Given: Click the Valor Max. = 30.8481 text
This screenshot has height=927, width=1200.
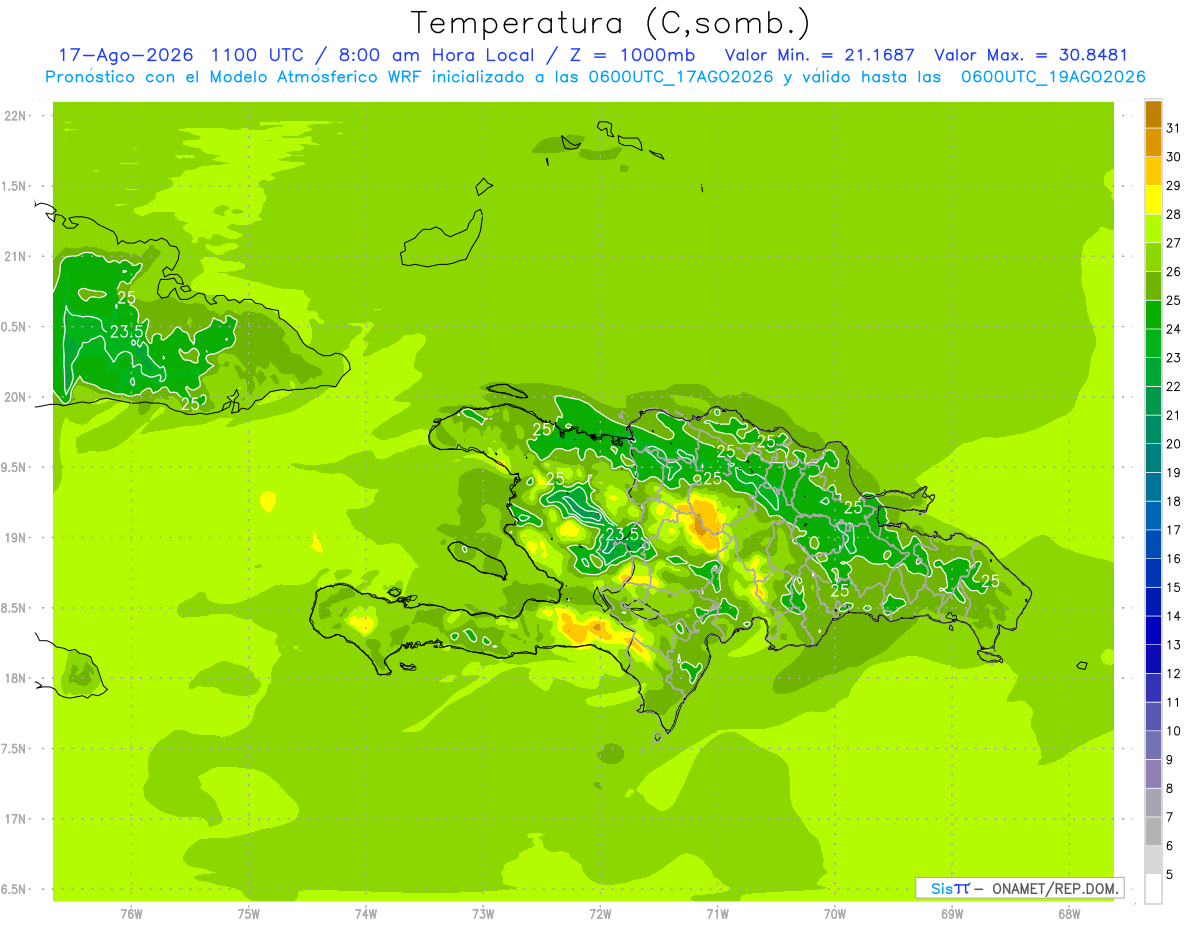Looking at the screenshot, I should [x=1030, y=55].
